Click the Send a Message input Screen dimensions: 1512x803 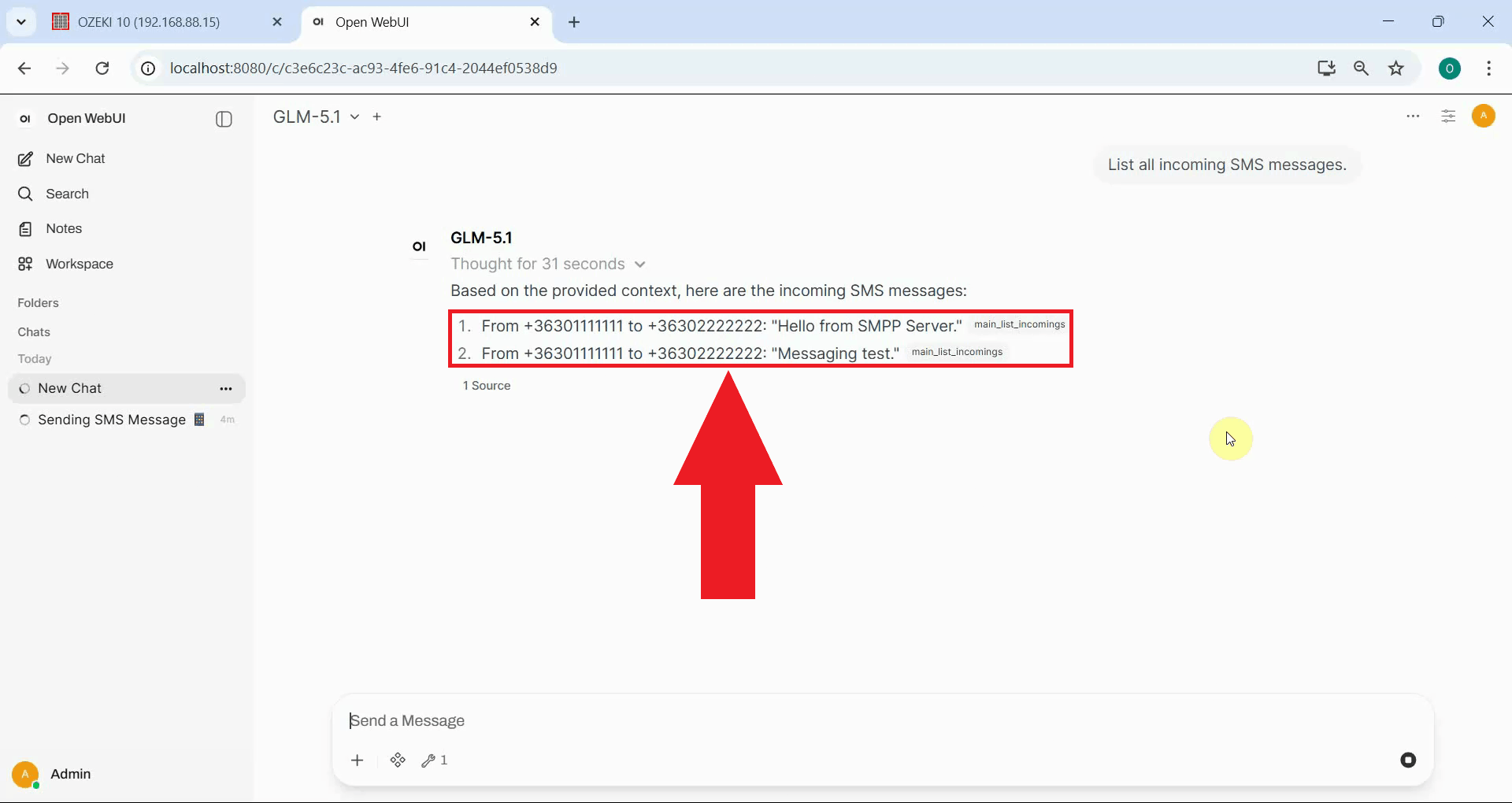click(882, 720)
